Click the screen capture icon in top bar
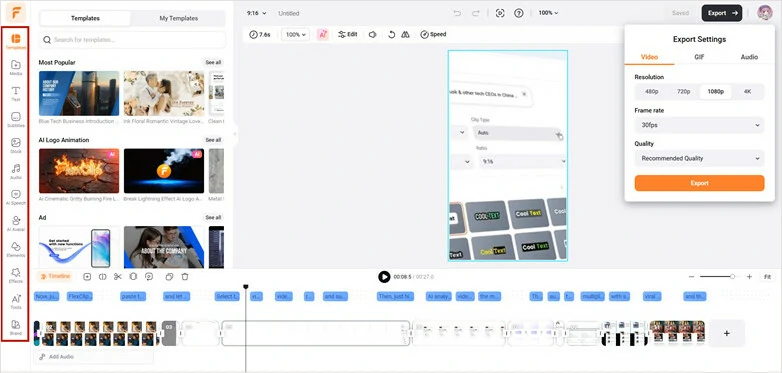The width and height of the screenshot is (782, 373). click(500, 13)
